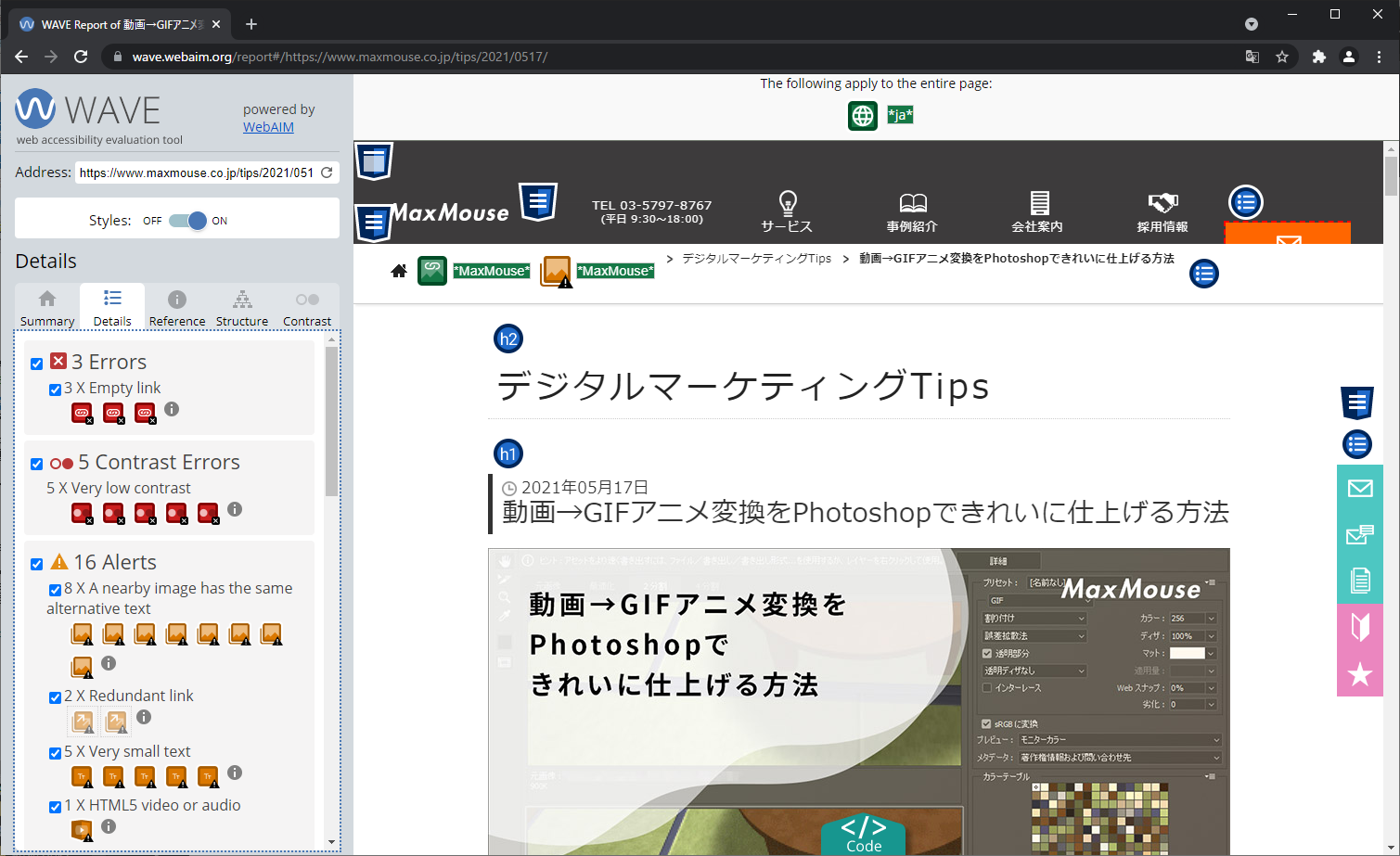Click the teal single envelope side button
1400x856 pixels.
pos(1360,489)
